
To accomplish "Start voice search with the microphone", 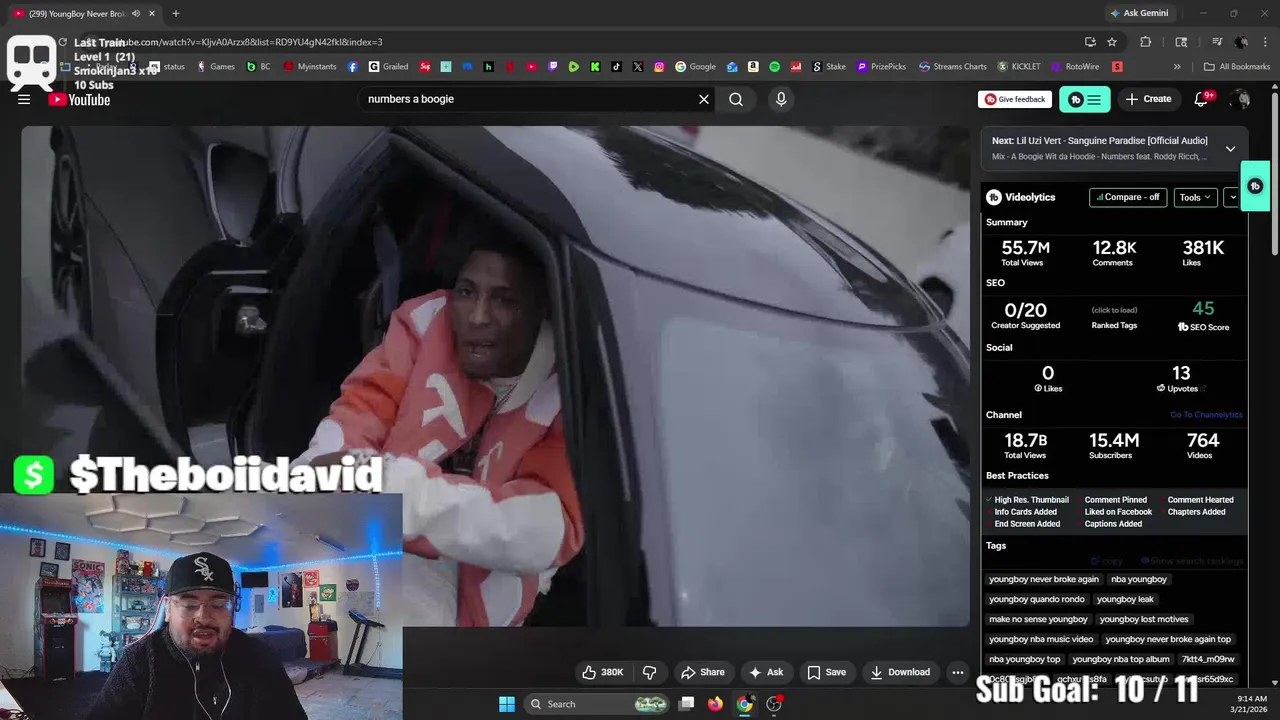I will [781, 99].
